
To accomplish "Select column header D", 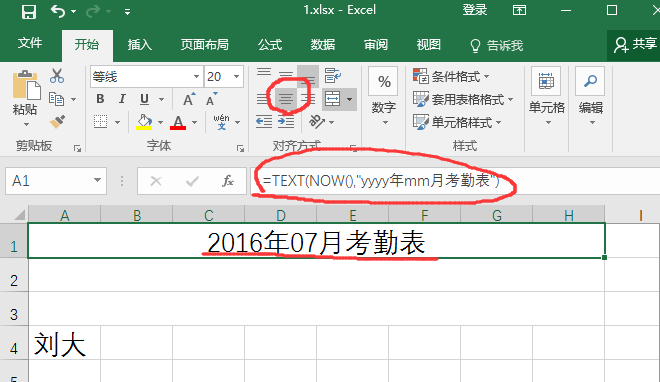I will tap(281, 215).
